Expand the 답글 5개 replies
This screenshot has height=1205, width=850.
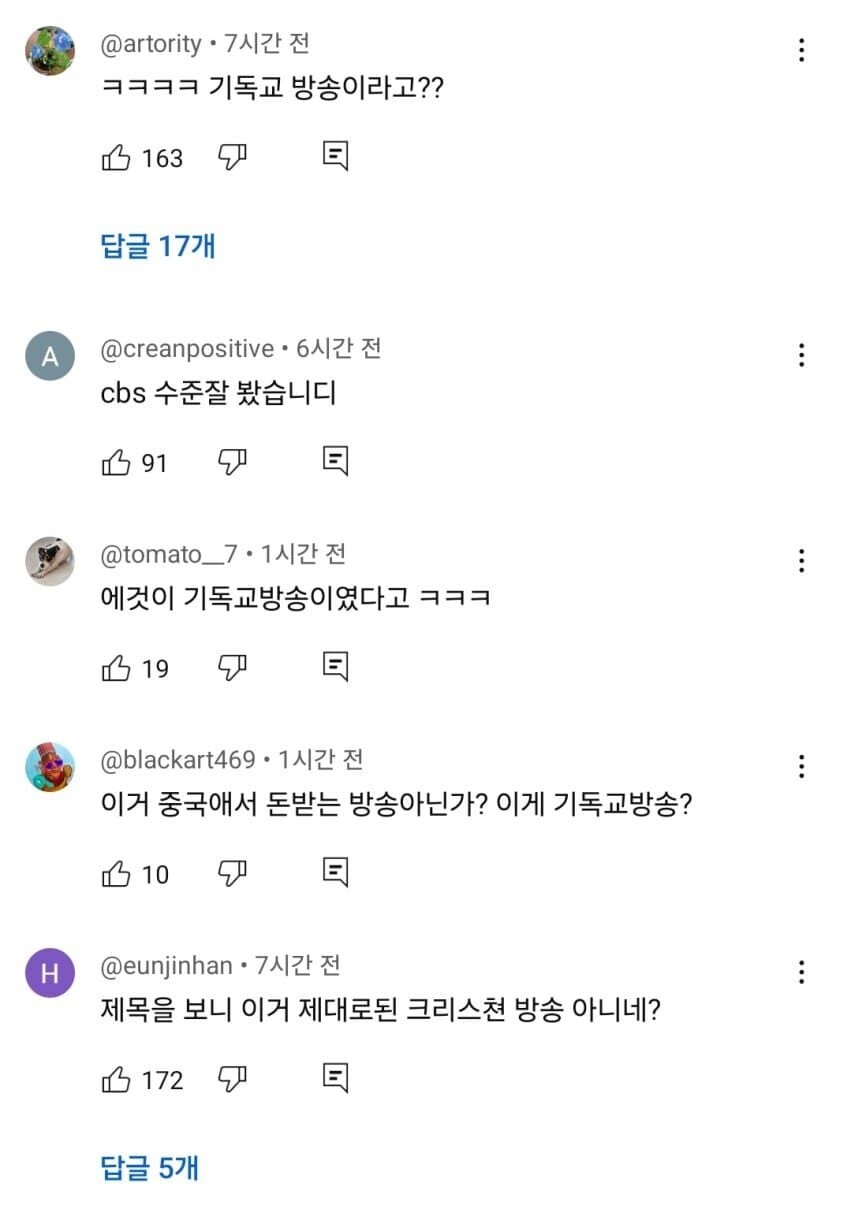click(x=150, y=1167)
